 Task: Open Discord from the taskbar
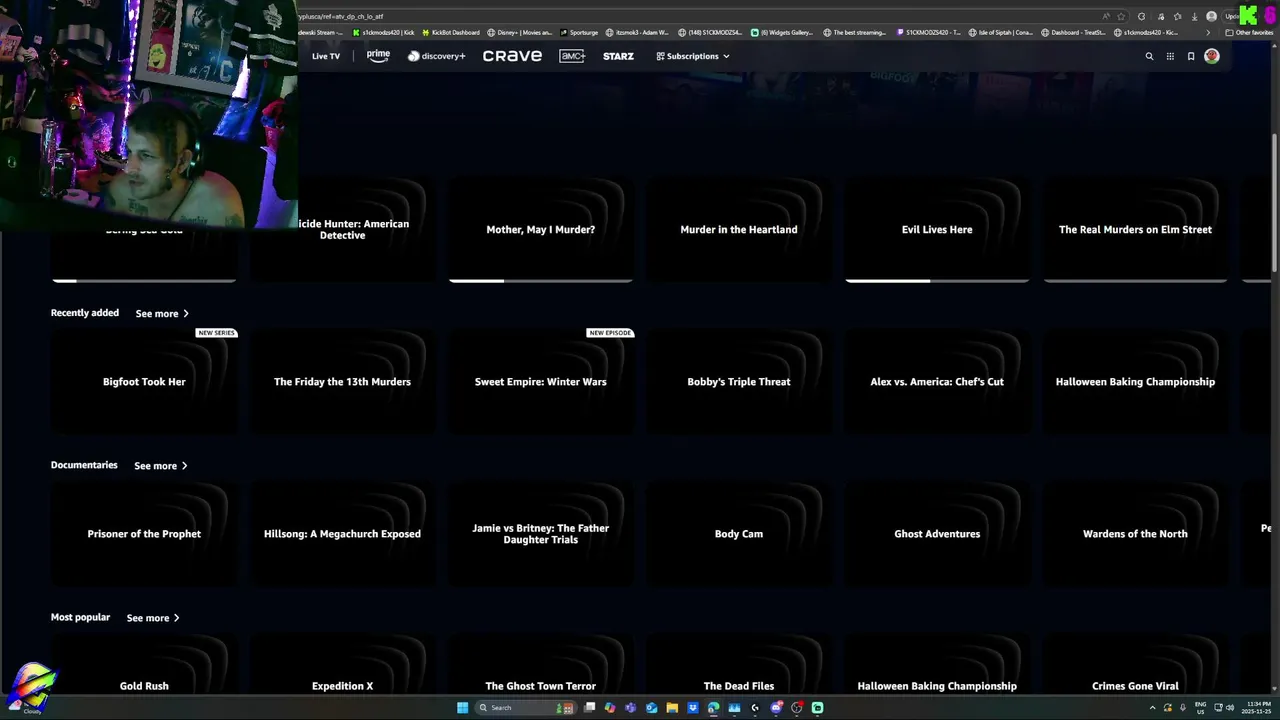[x=776, y=707]
